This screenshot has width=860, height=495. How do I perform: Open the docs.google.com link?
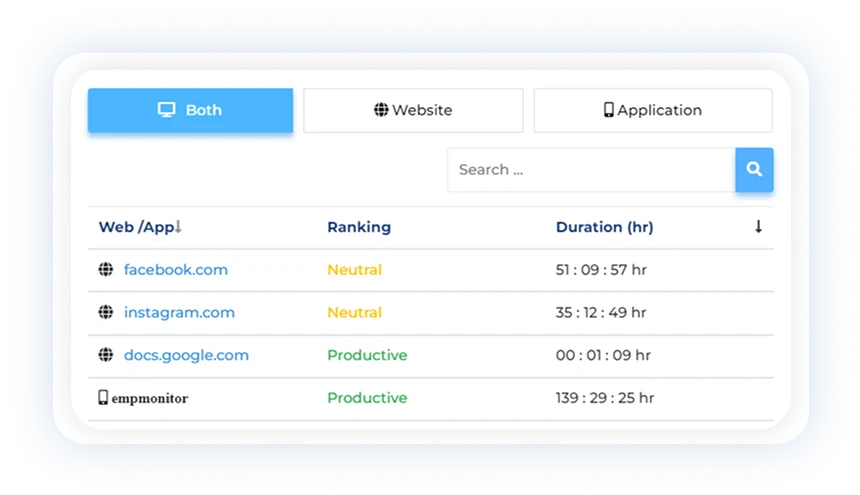tap(186, 355)
